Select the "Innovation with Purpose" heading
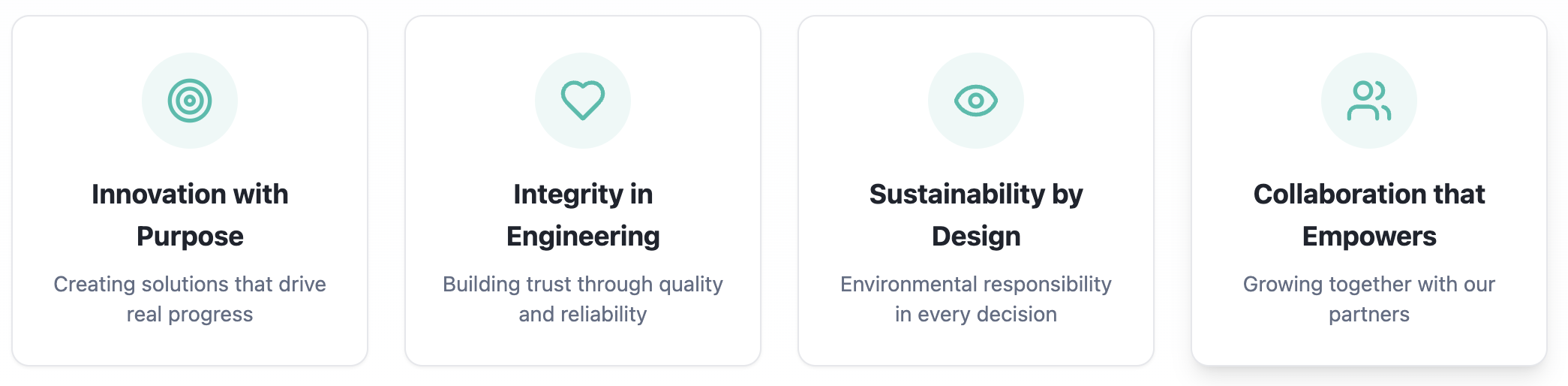The width and height of the screenshot is (1568, 386). [190, 215]
